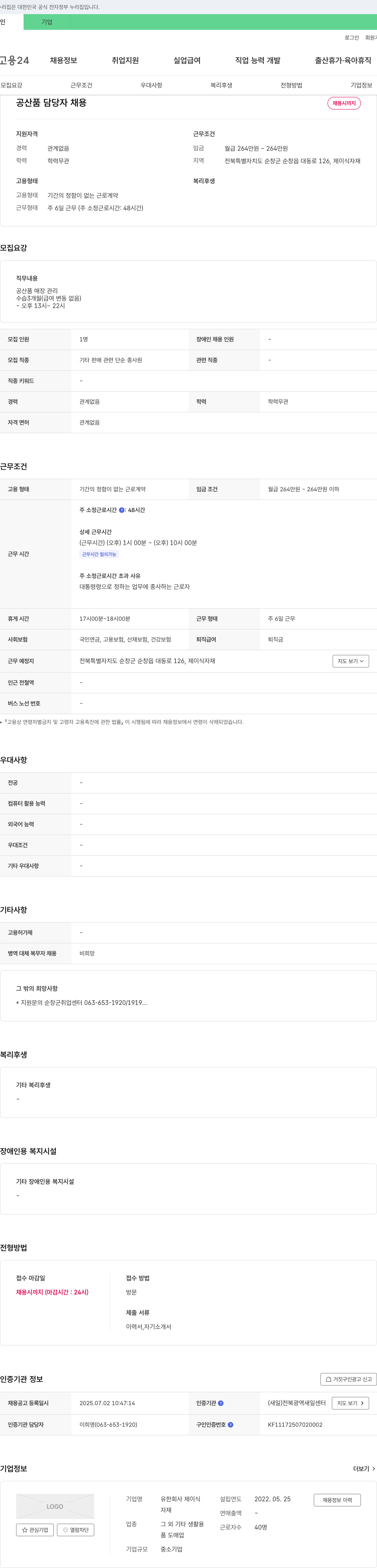The image size is (377, 1568).
Task: Click the 로그인 link
Action: click(351, 38)
